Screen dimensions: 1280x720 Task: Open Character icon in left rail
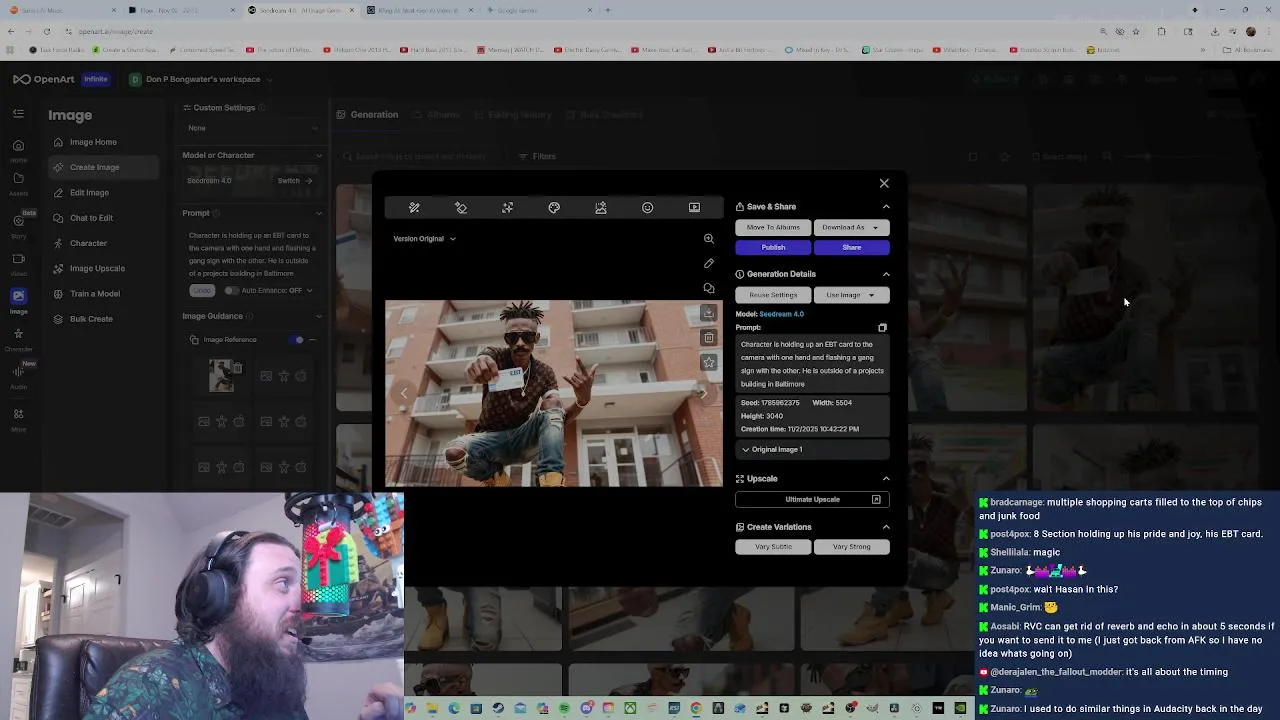pos(18,339)
